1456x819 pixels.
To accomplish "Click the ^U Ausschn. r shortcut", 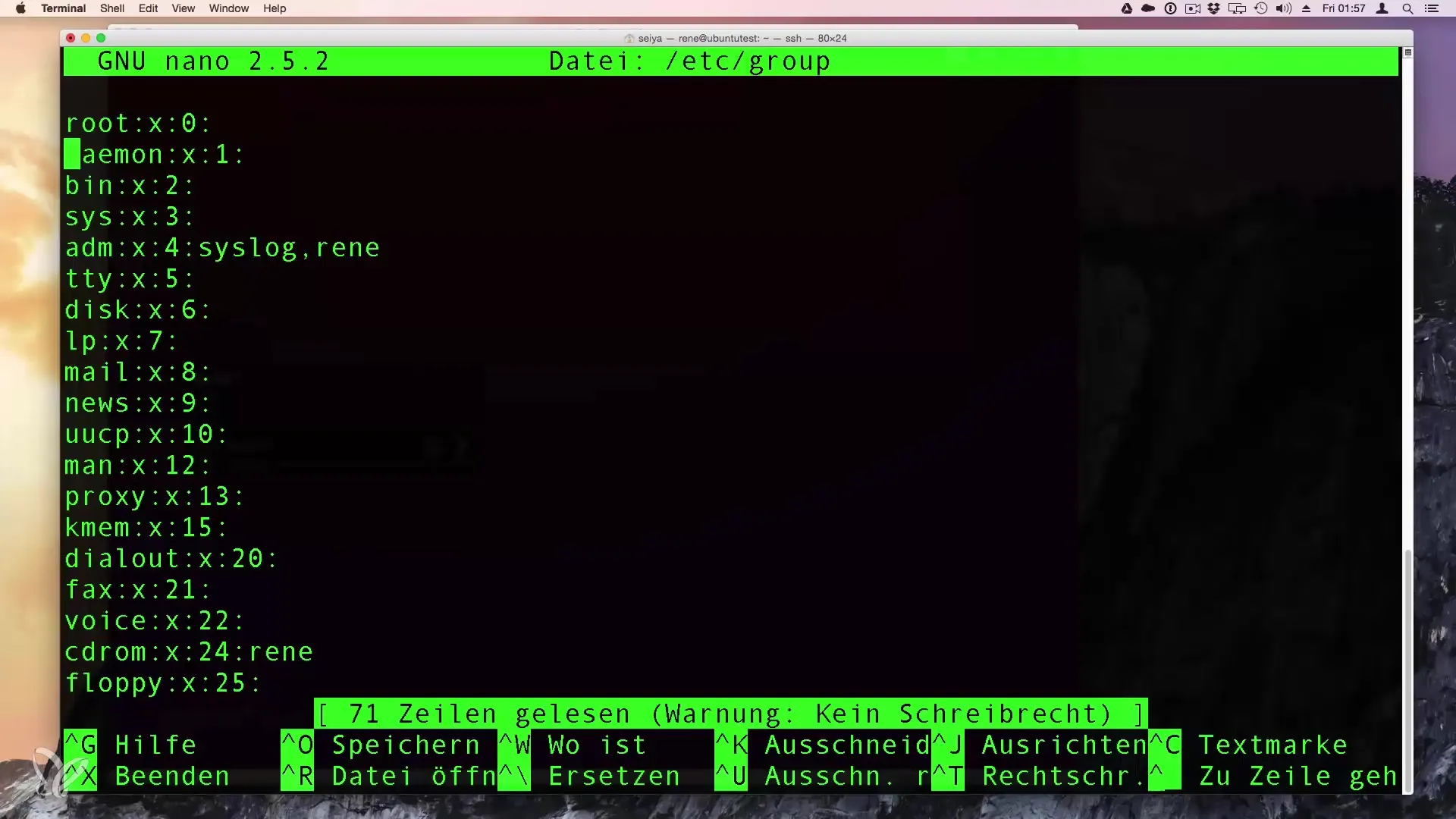I will [x=823, y=776].
